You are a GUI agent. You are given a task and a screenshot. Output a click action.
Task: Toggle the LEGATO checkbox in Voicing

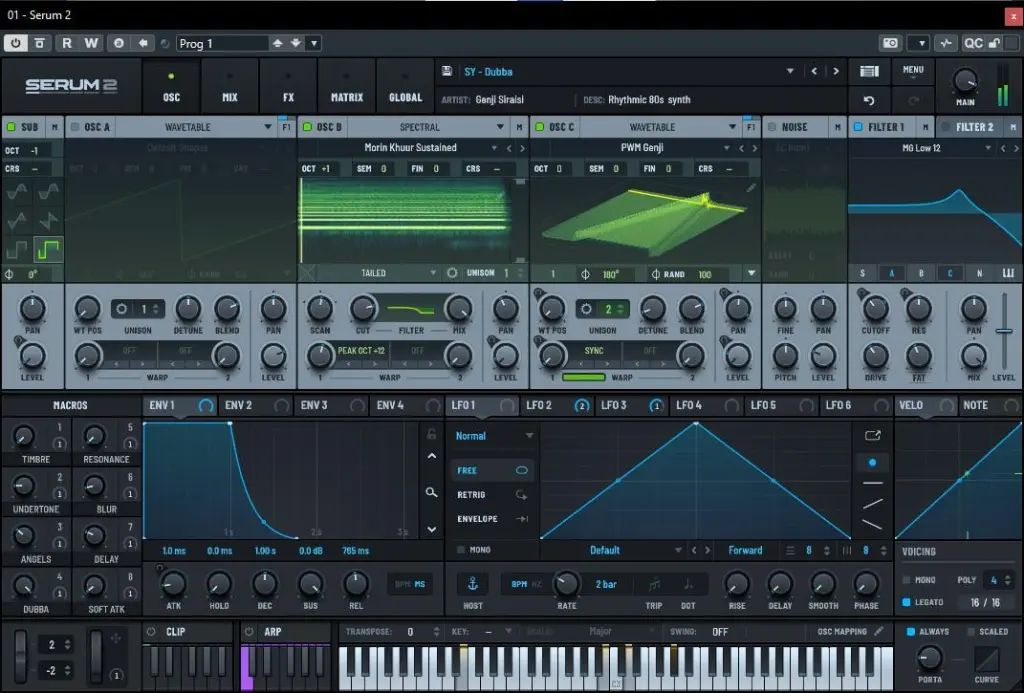point(906,602)
